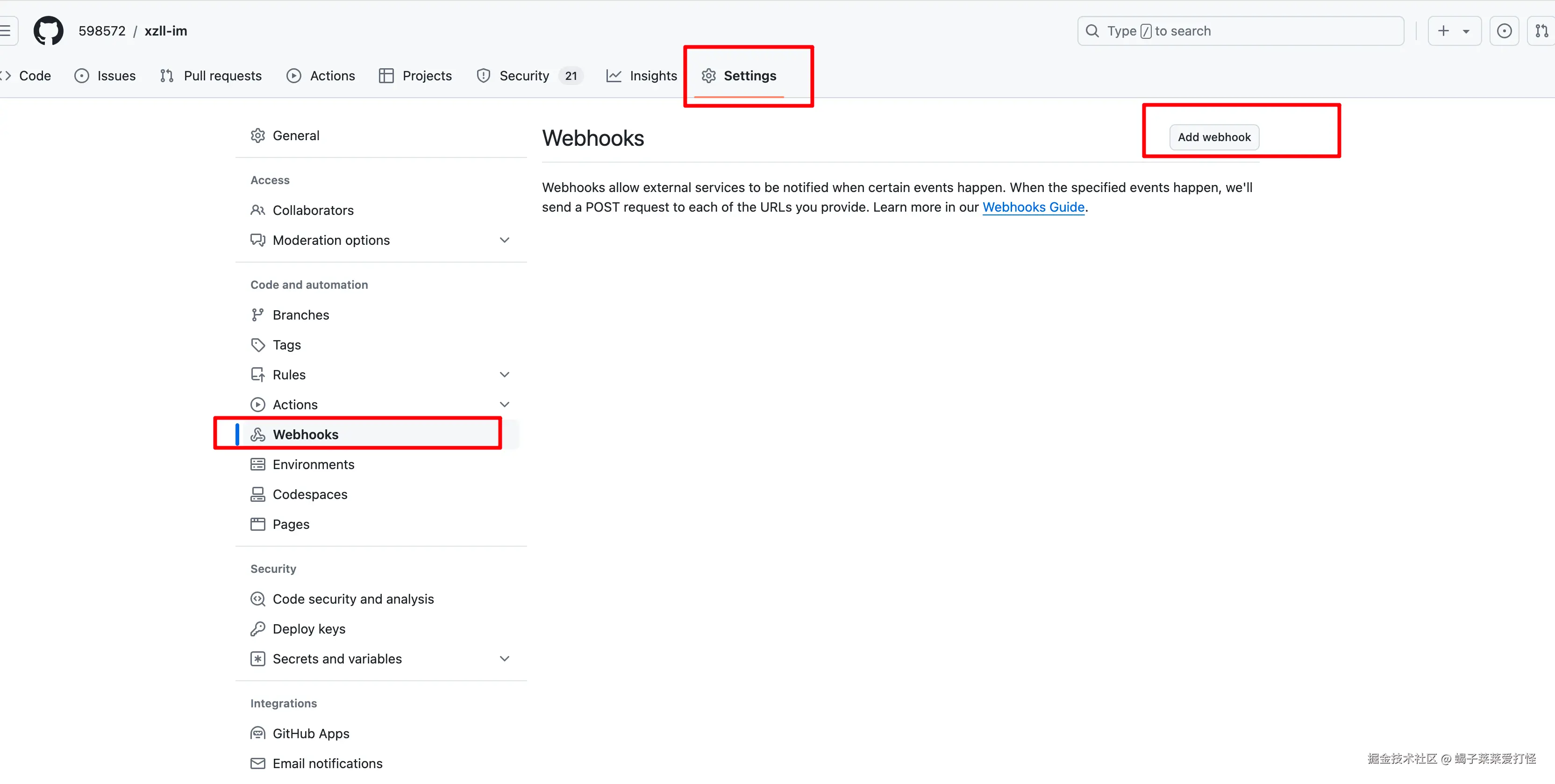Open the Webhooks Guide link

click(1033, 207)
